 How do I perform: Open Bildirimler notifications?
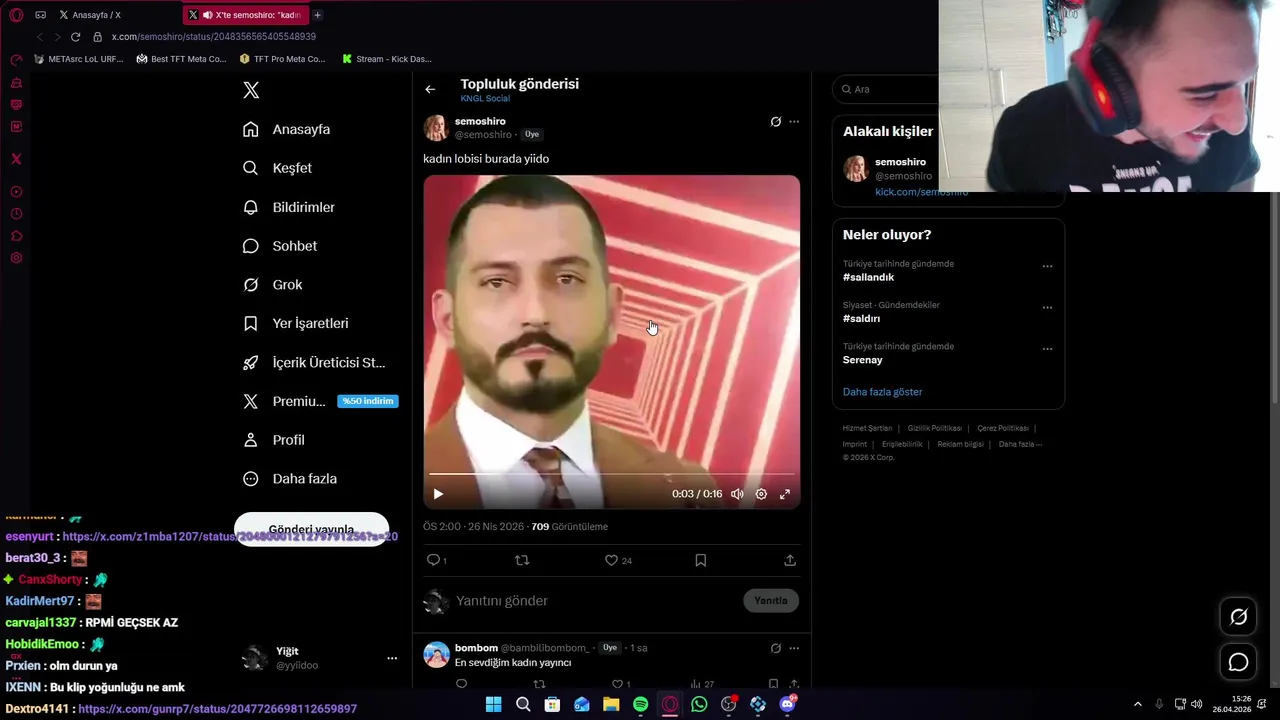pyautogui.click(x=289, y=207)
